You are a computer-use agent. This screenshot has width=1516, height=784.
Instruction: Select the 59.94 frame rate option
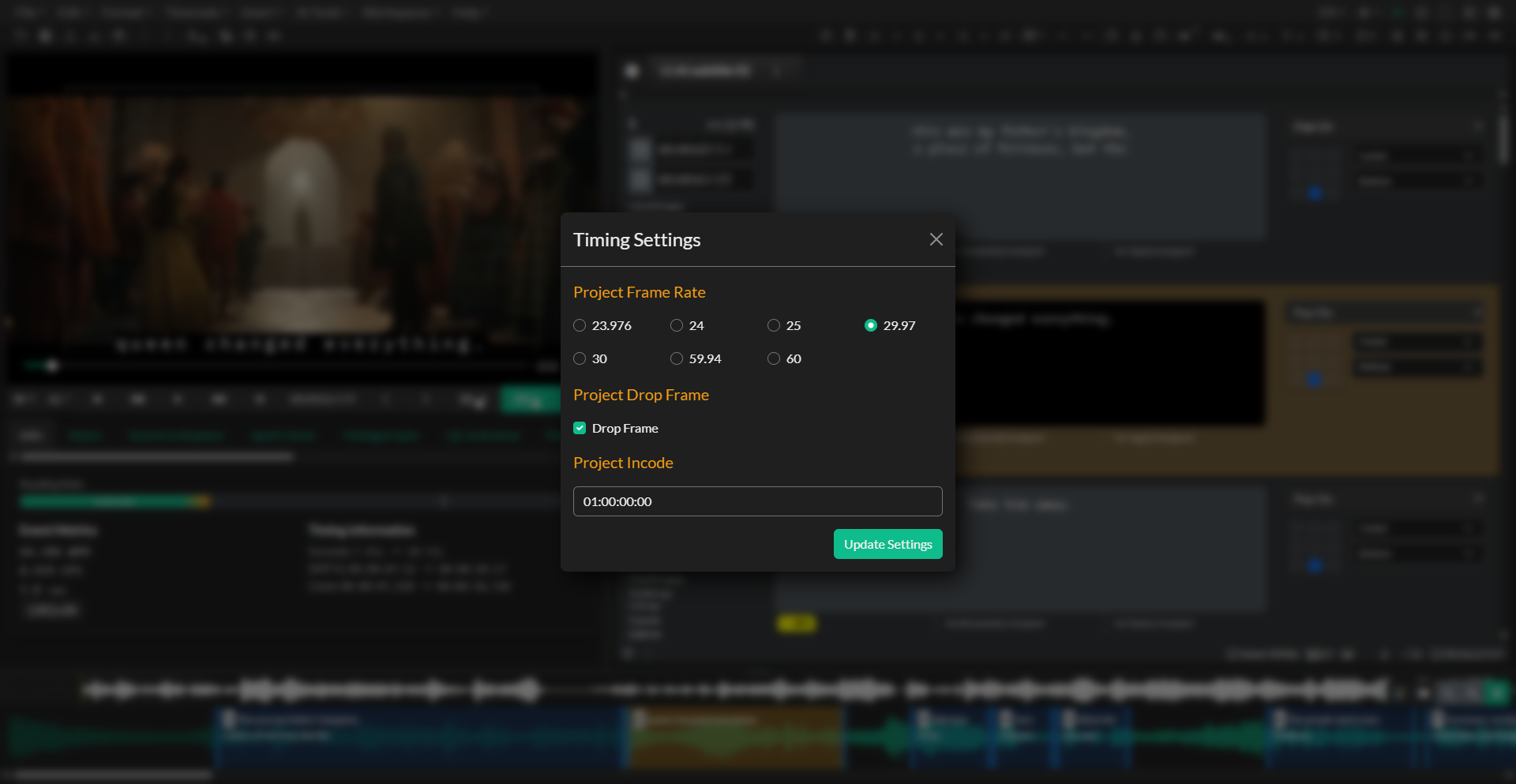click(x=677, y=358)
